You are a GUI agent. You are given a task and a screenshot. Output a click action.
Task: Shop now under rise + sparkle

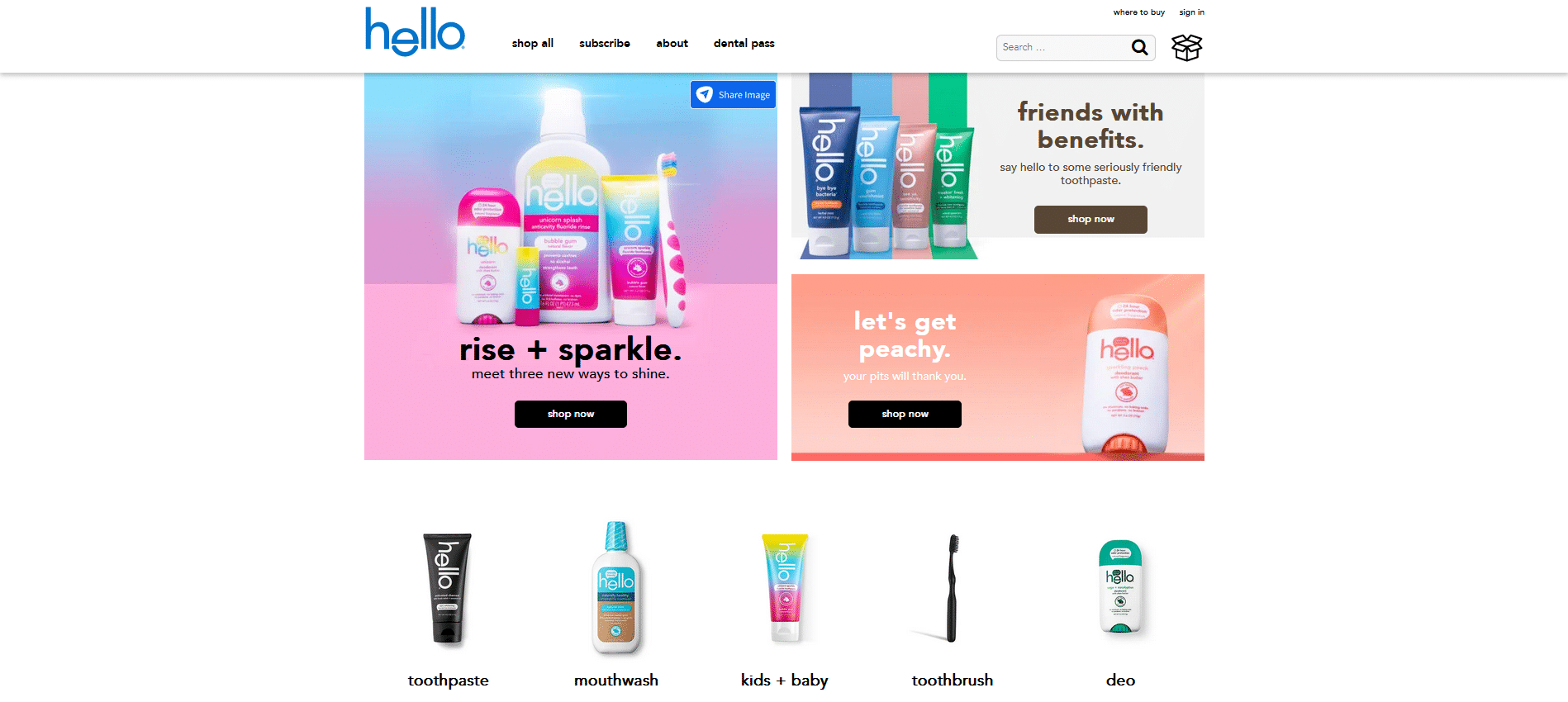pyautogui.click(x=570, y=414)
